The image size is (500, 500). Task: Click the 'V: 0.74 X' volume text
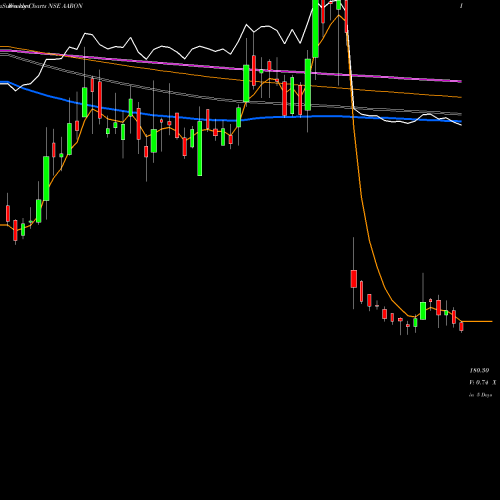tap(483, 383)
